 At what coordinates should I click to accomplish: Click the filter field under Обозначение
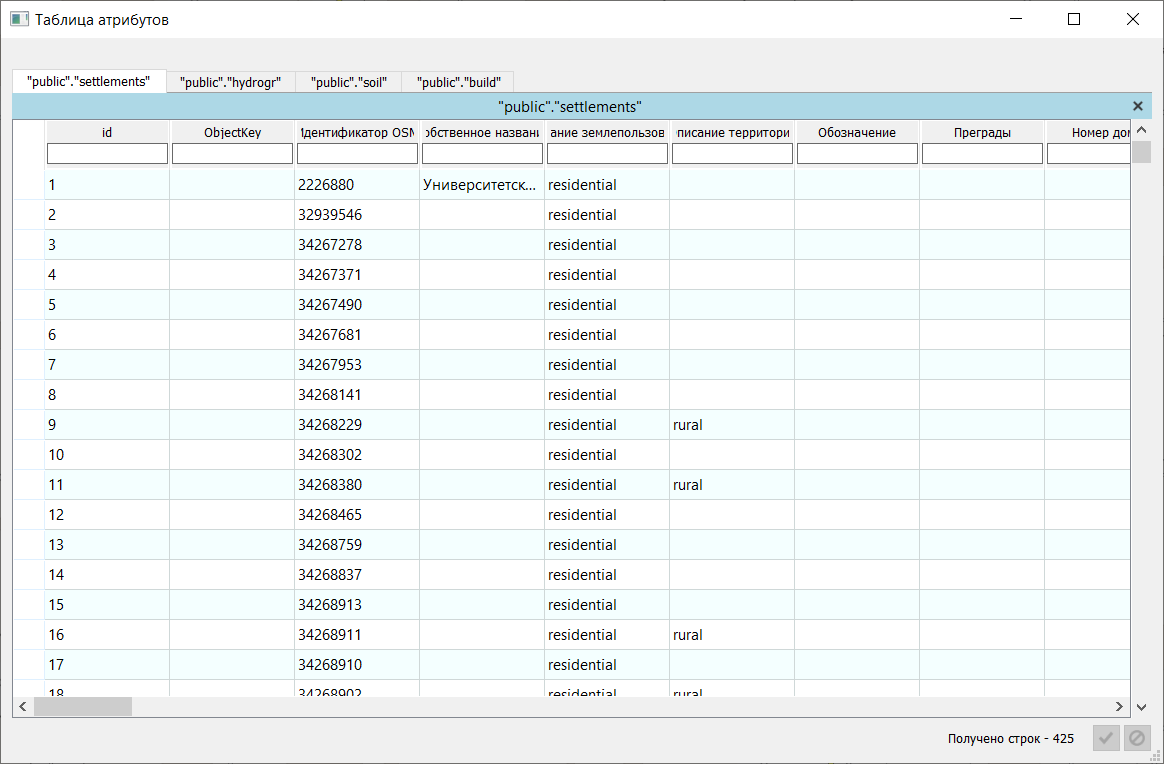[857, 154]
